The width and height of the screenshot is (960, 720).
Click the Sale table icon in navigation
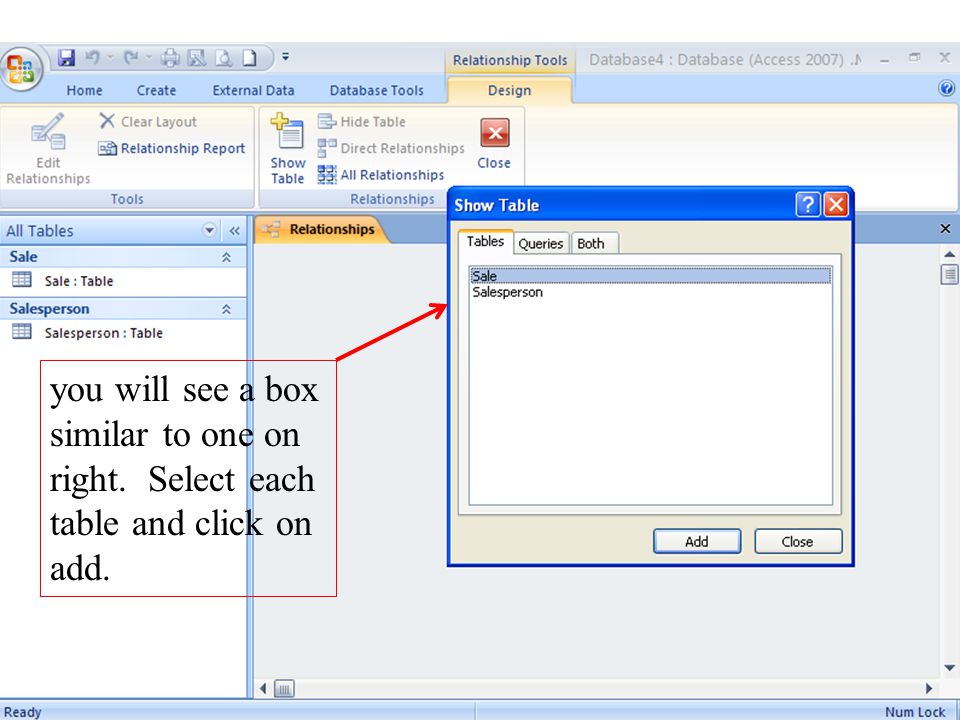click(x=21, y=280)
